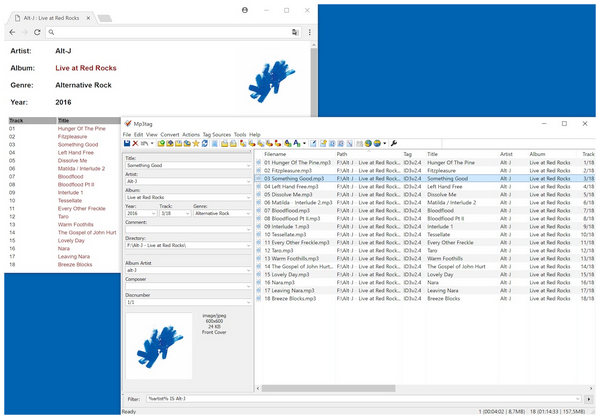This screenshot has height=419, width=600.
Task: Open a new browser tab
Action: click(x=104, y=18)
